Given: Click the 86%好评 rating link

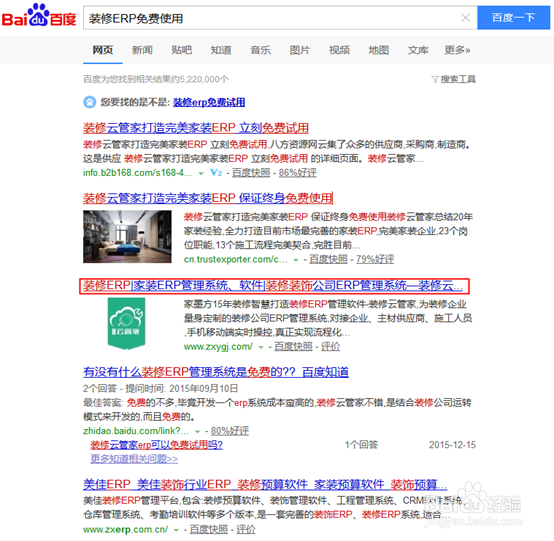Looking at the screenshot, I should click(x=297, y=173).
